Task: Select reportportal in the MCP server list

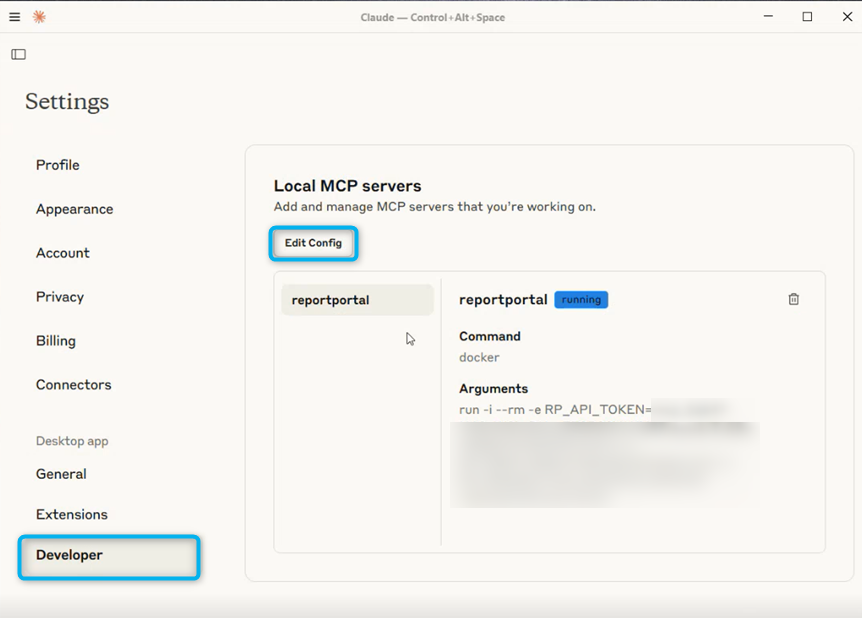Action: click(329, 299)
